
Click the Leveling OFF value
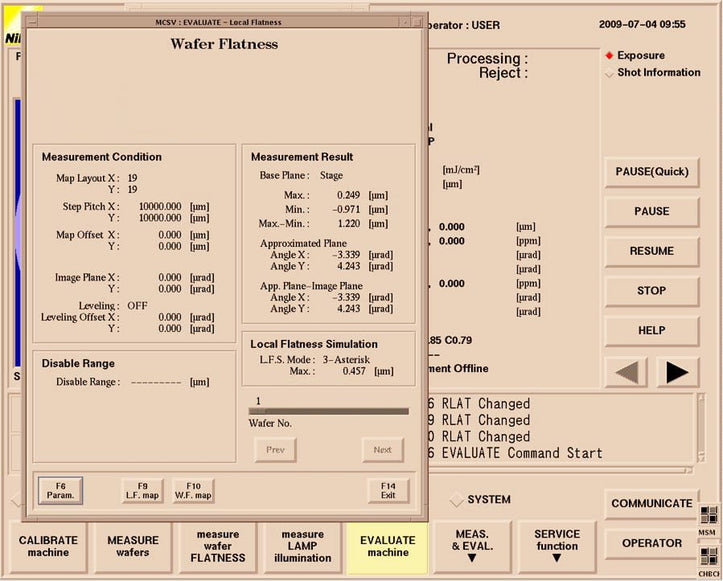(137, 306)
